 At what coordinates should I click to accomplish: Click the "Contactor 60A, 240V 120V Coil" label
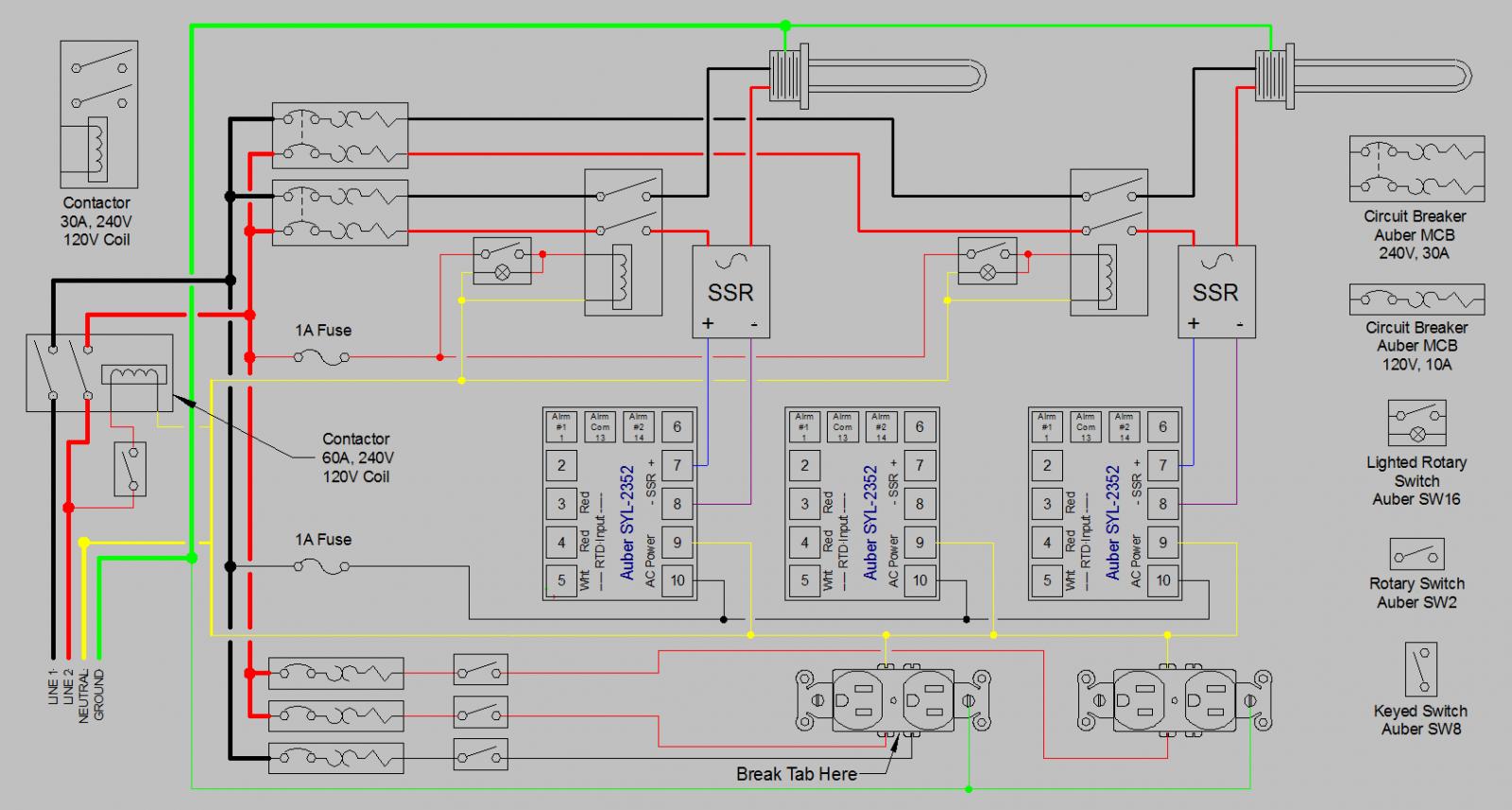pos(356,457)
